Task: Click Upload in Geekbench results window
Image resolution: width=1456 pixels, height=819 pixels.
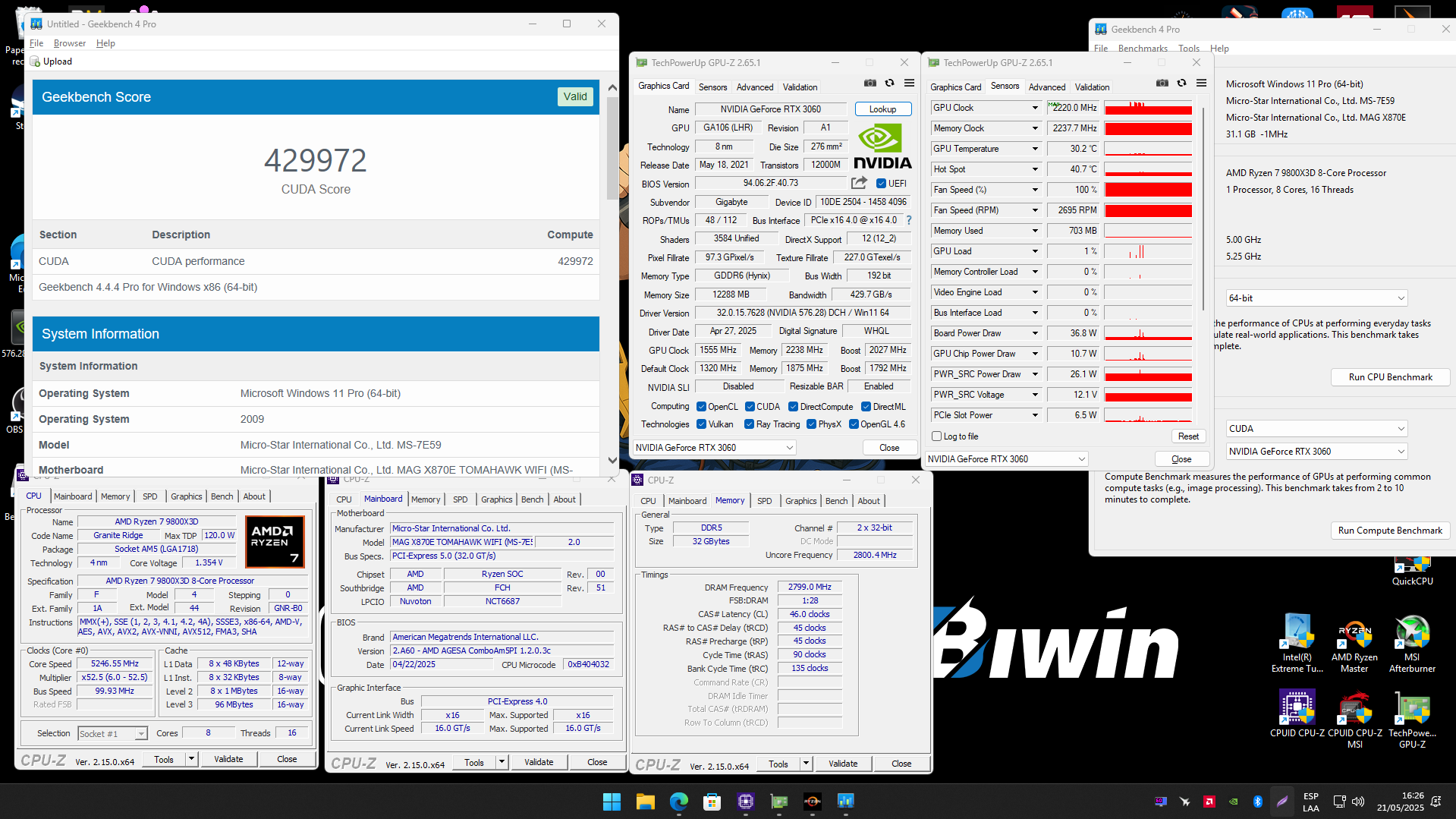Action: point(52,61)
